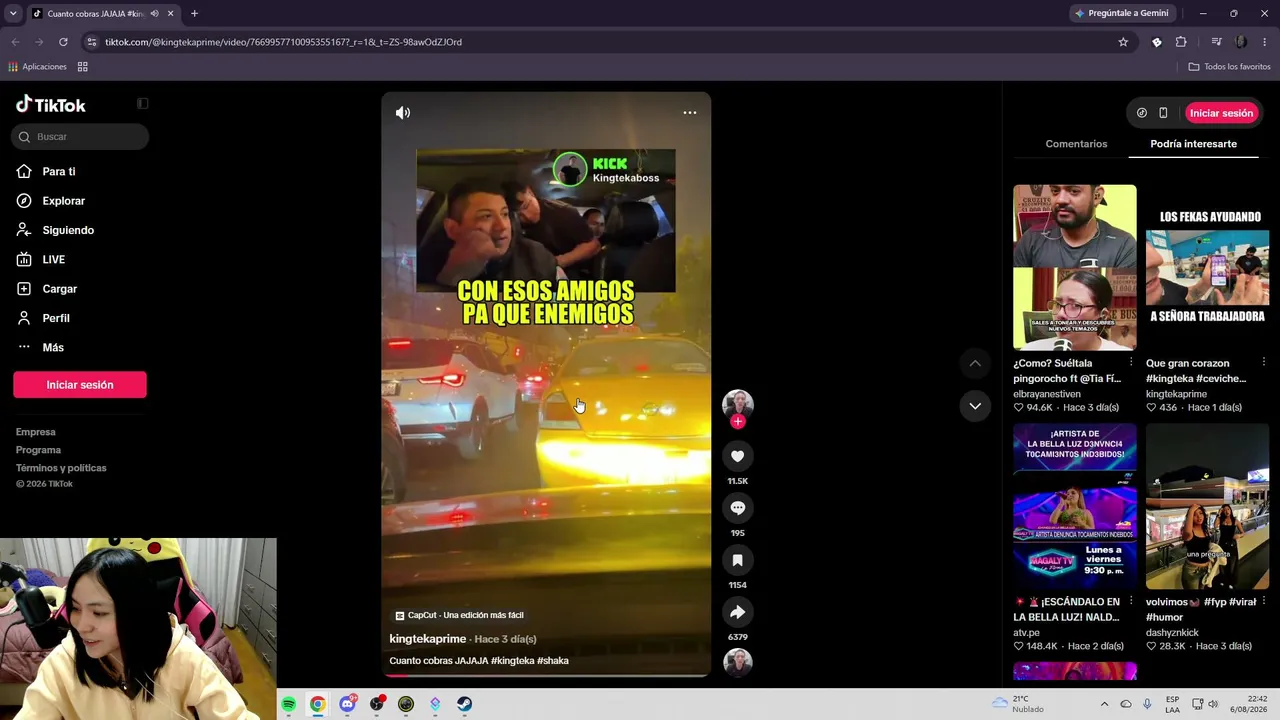Expand the Empresa footer section
The height and width of the screenshot is (720, 1280).
(36, 432)
